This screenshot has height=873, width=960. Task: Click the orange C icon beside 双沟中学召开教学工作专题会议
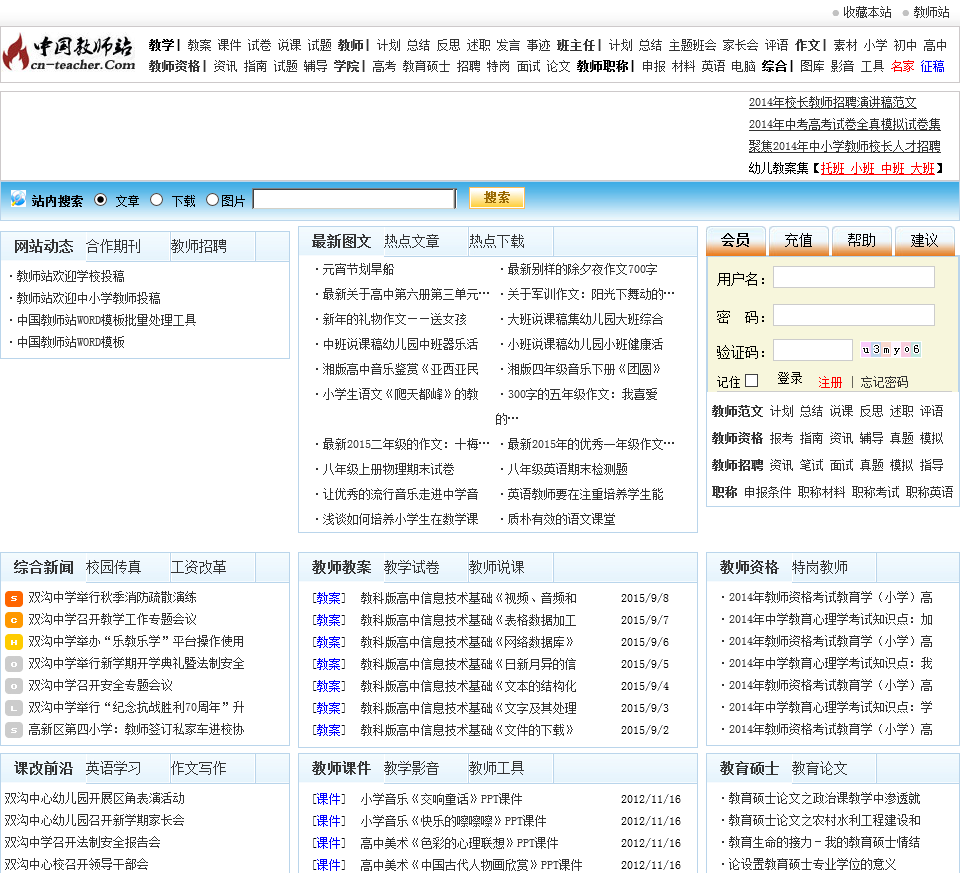tap(13, 620)
